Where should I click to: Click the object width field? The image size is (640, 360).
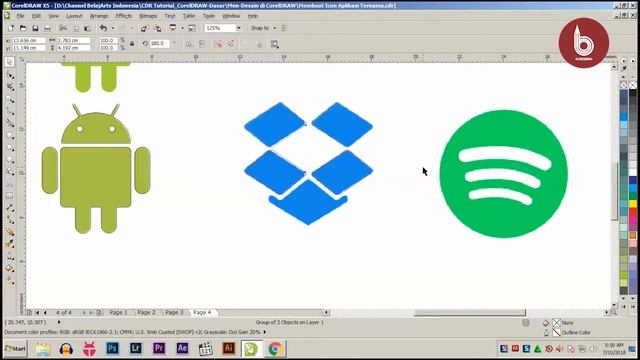(x=73, y=40)
